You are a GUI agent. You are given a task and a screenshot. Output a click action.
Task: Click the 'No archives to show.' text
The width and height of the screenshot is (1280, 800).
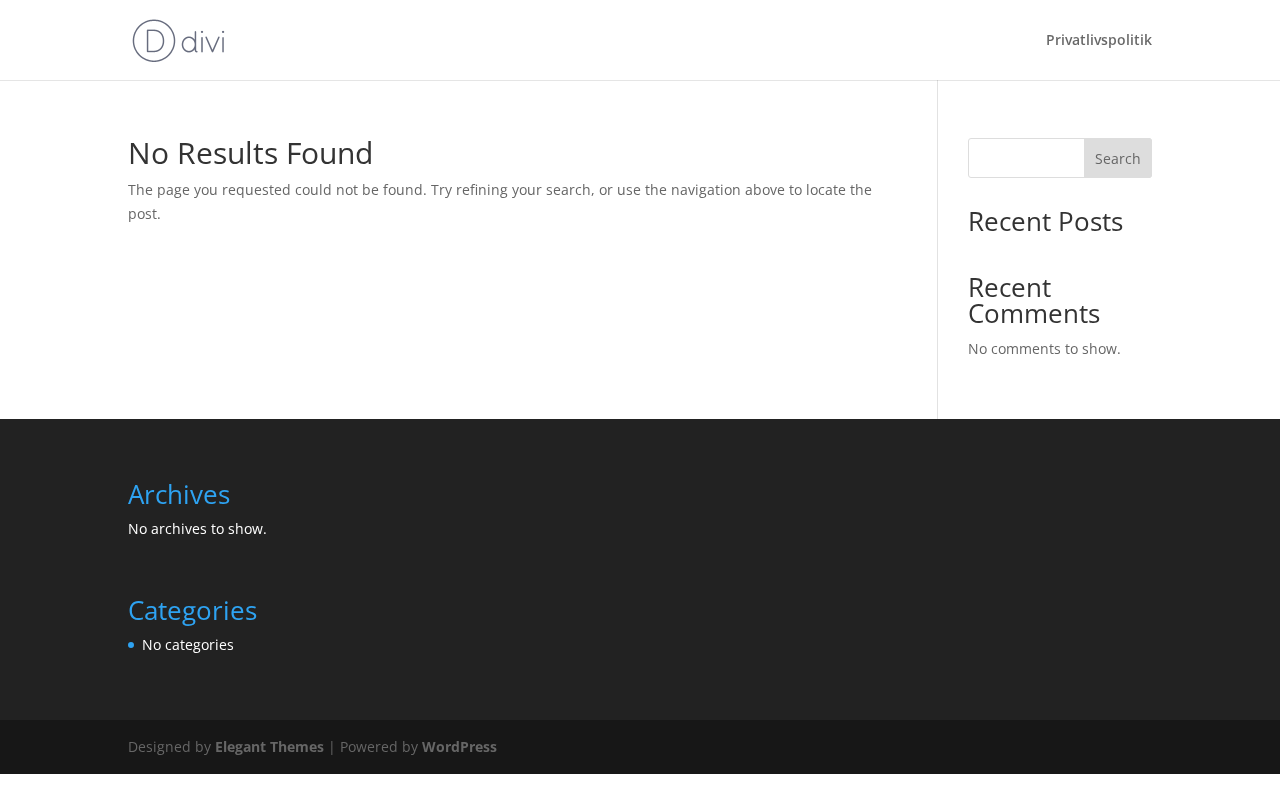click(x=197, y=529)
